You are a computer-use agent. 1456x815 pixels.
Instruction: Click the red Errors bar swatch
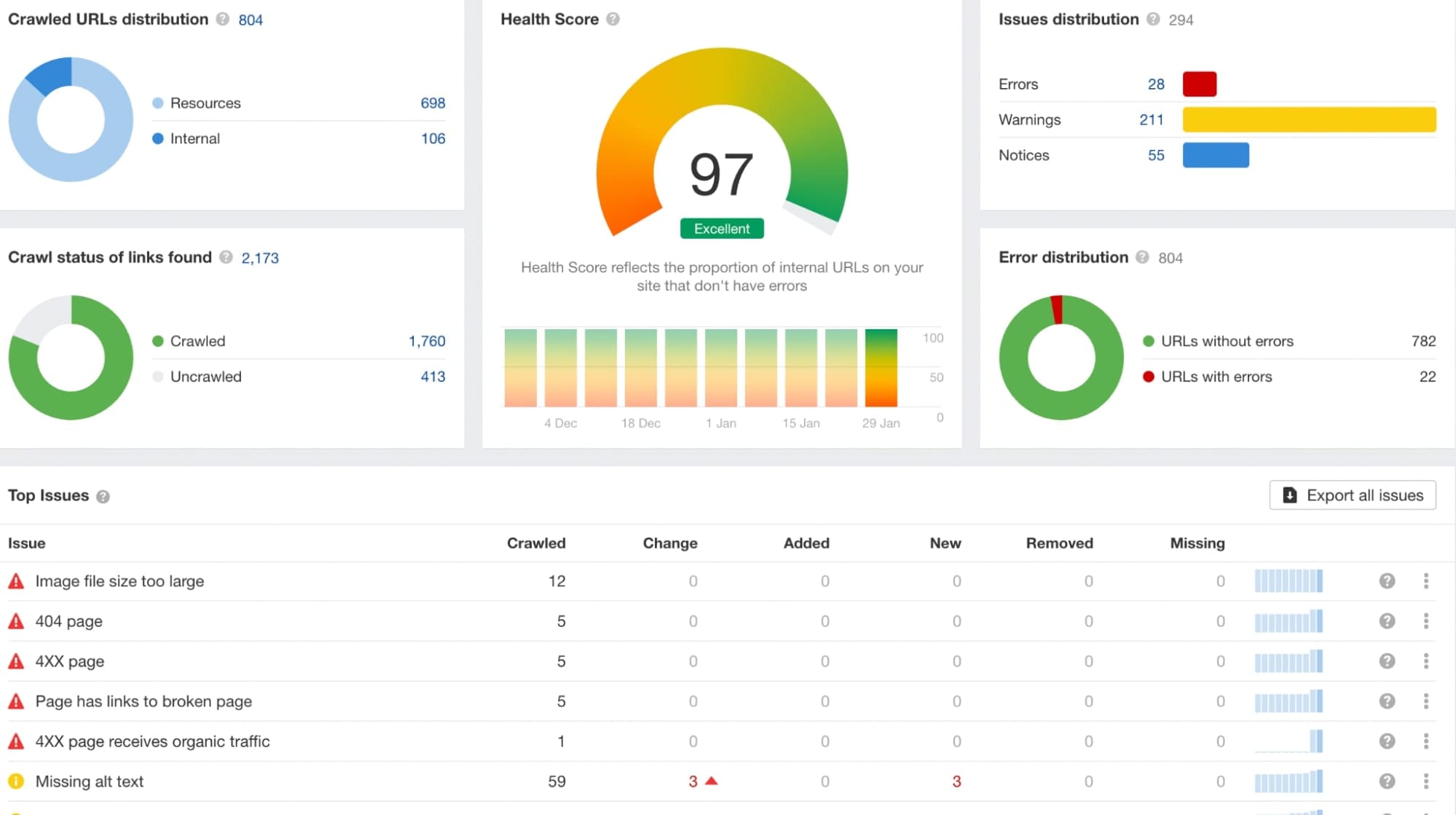point(1200,84)
